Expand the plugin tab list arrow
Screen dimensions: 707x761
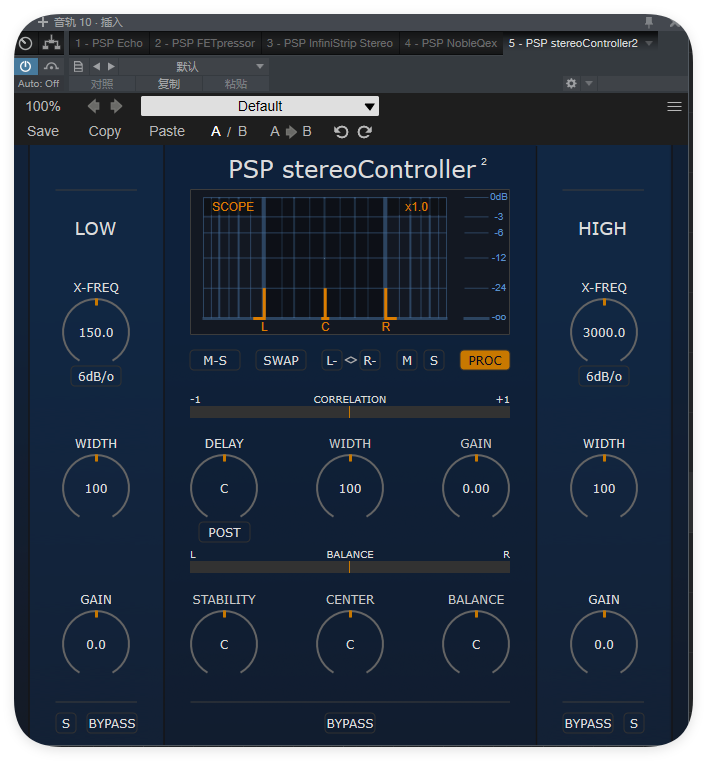pyautogui.click(x=649, y=43)
